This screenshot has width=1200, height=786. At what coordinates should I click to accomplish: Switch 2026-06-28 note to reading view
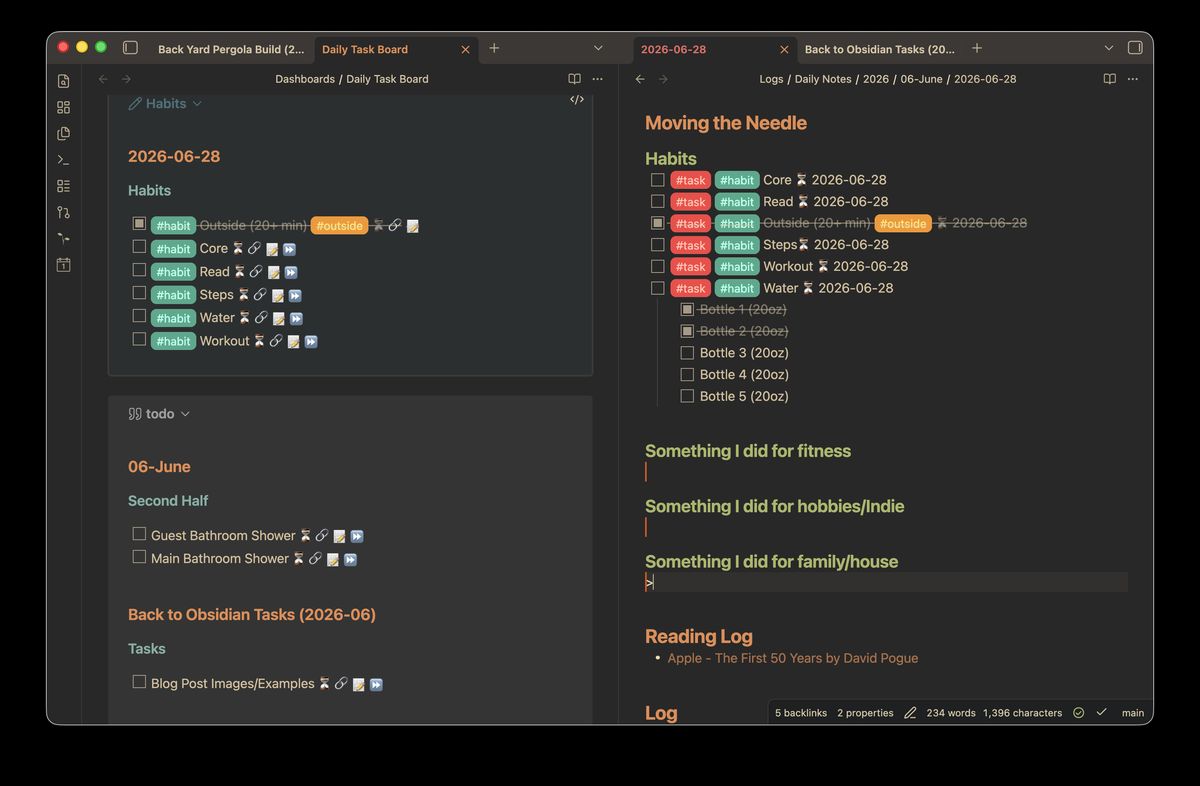[x=1110, y=79]
